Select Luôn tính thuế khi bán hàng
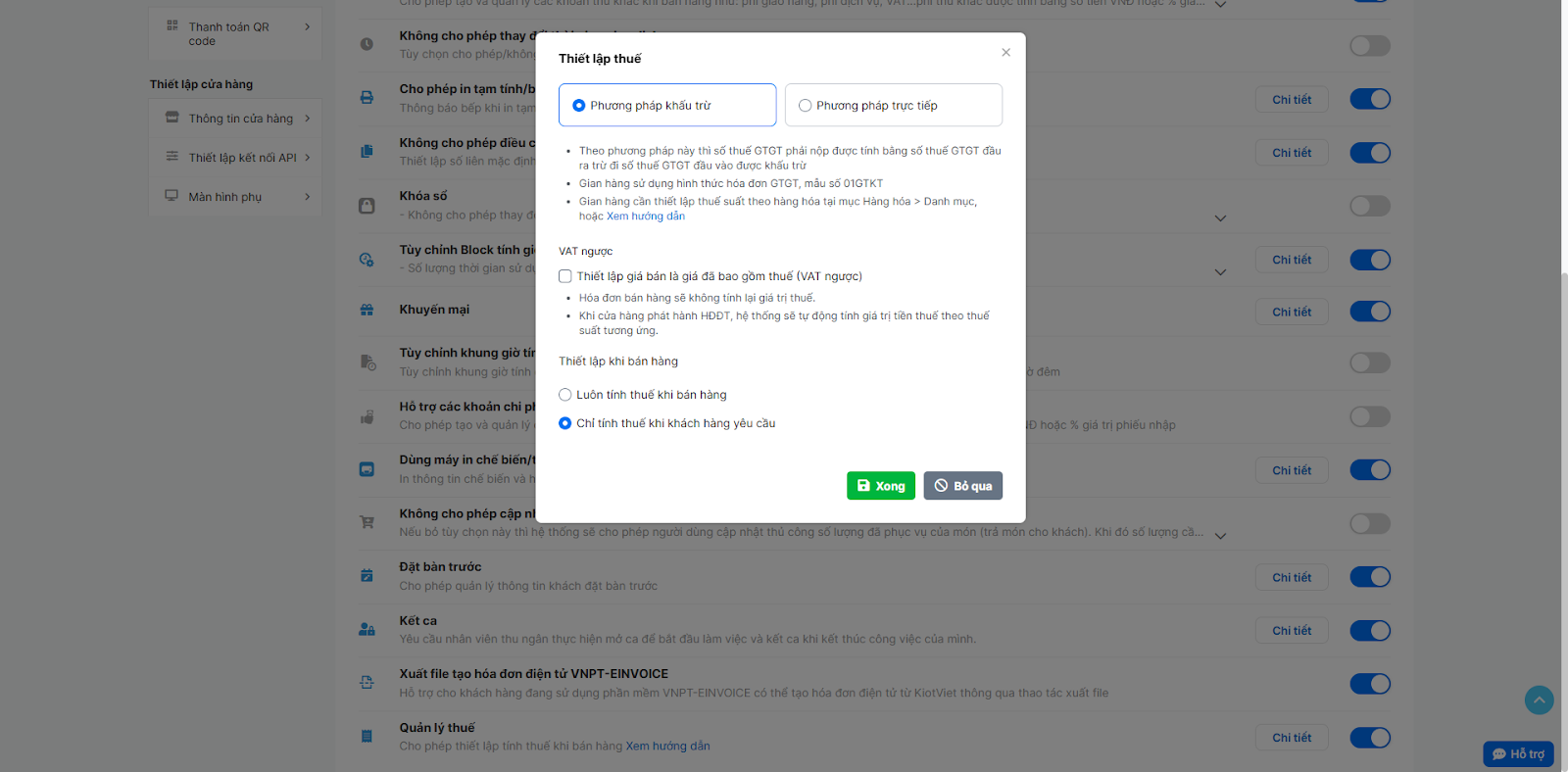This screenshot has height=772, width=1568. coord(565,395)
